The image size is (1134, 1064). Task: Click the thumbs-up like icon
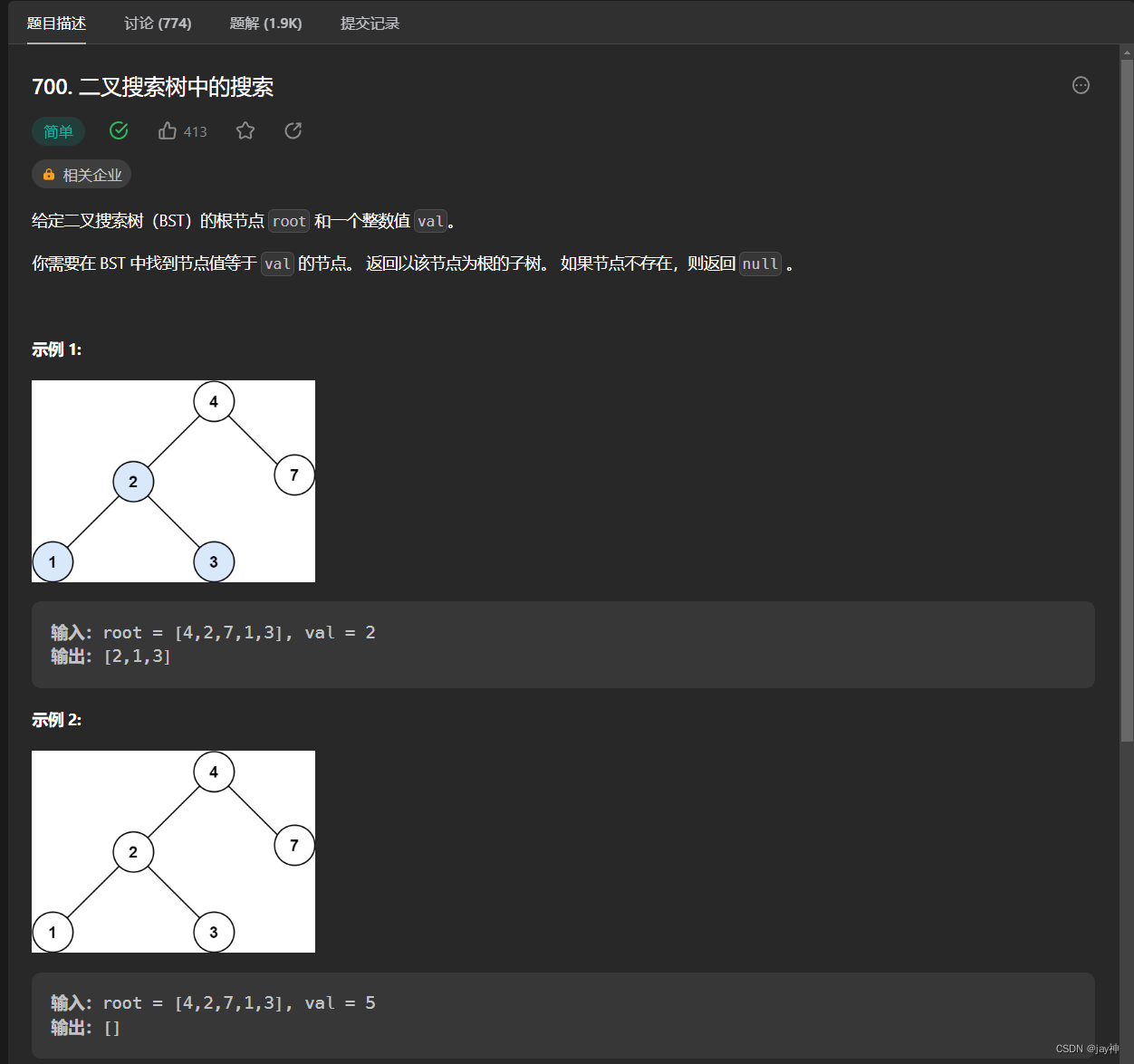click(x=167, y=130)
